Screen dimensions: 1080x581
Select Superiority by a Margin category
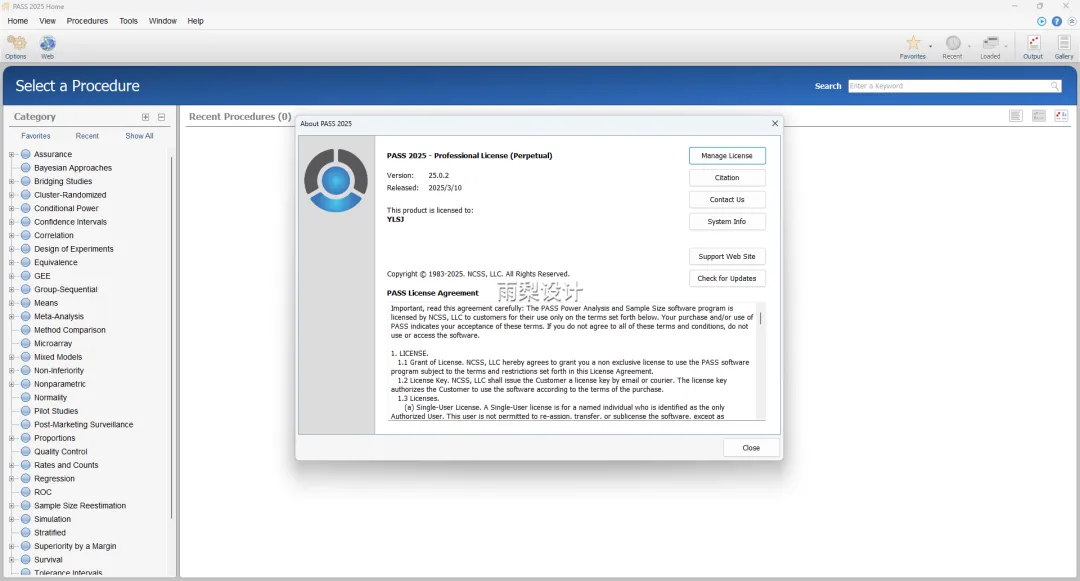tap(75, 546)
